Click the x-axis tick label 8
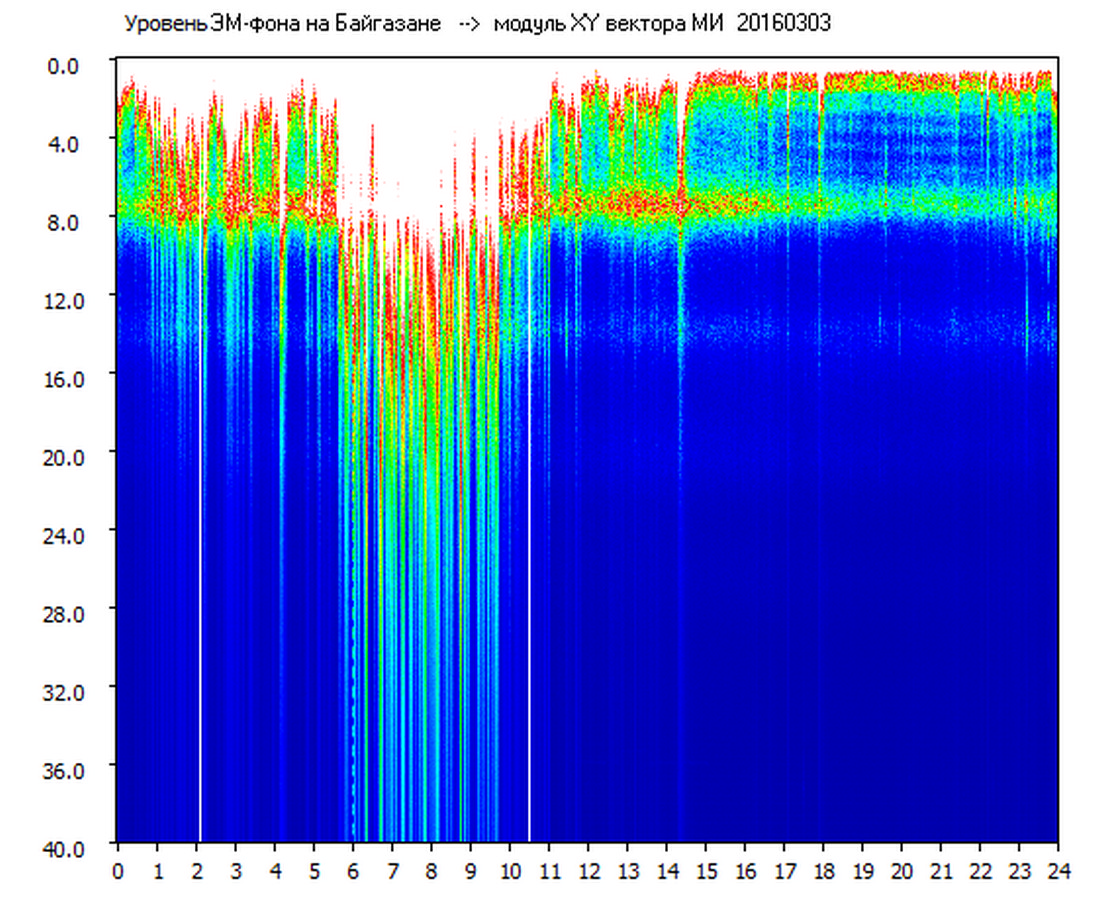 (431, 871)
